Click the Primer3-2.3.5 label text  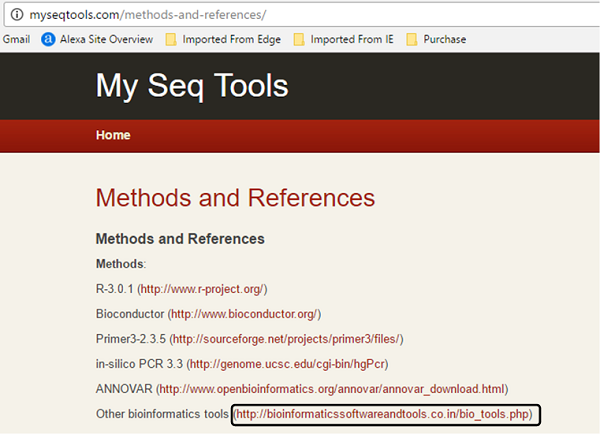pos(131,339)
